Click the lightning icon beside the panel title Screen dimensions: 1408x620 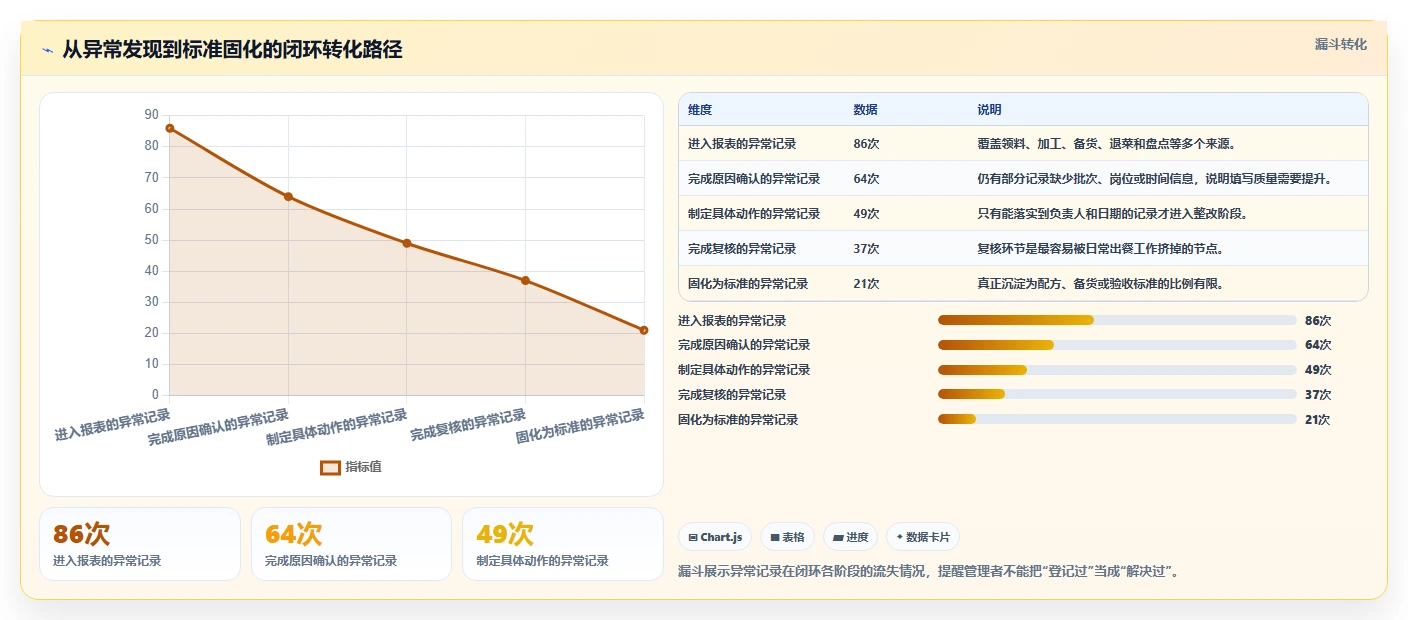pyautogui.click(x=48, y=50)
